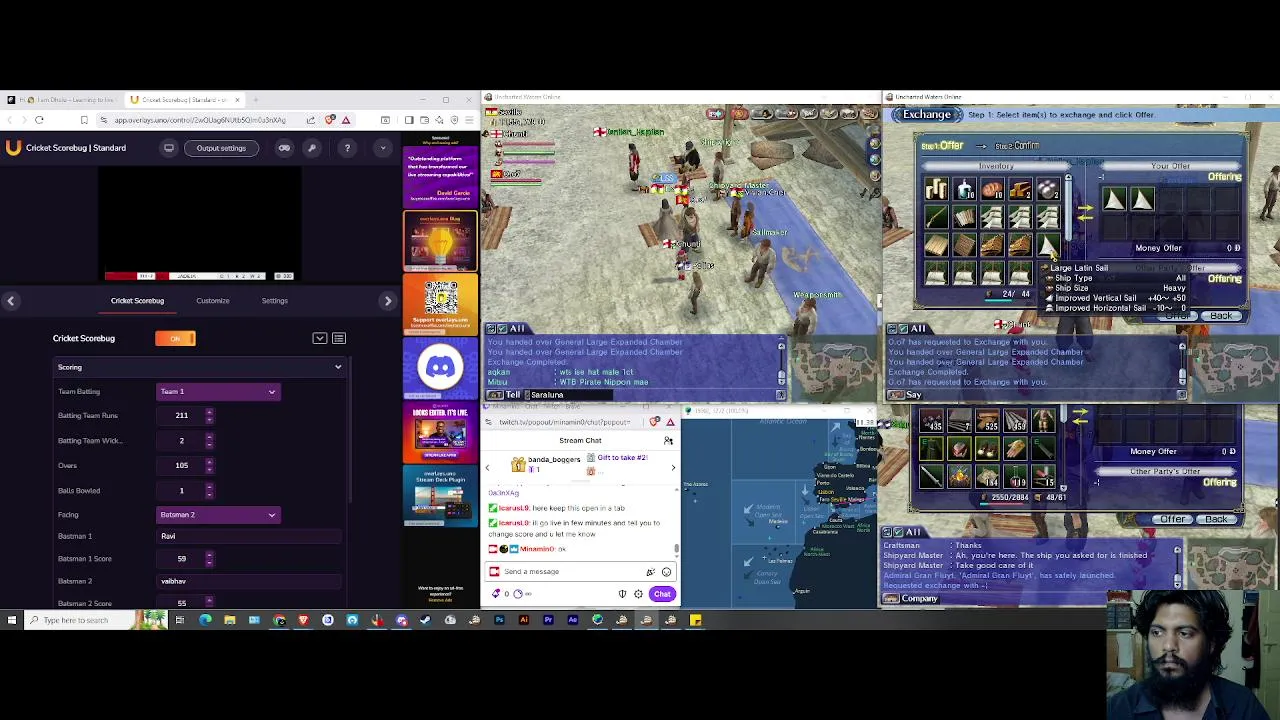Click the bookmark icon in browser toolbar

coord(84,120)
